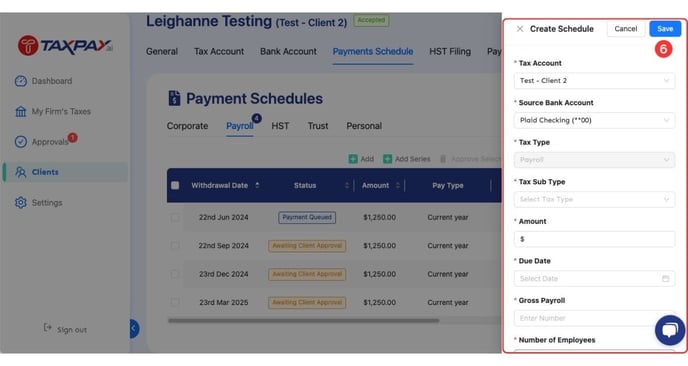This screenshot has width=688, height=366.
Task: Click the Clients people icon
Action: 21,172
